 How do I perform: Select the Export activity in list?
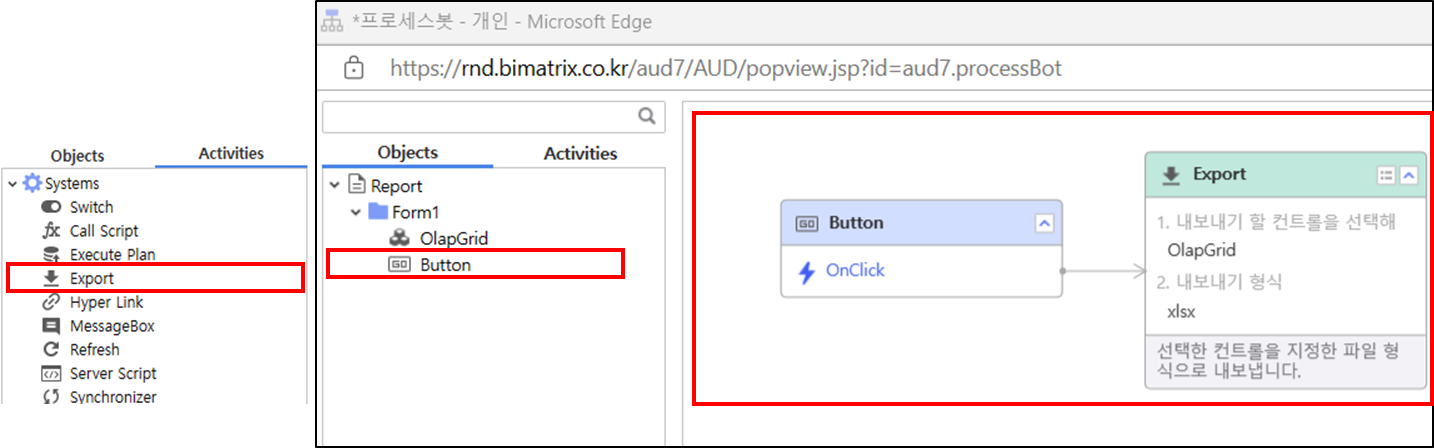click(91, 278)
